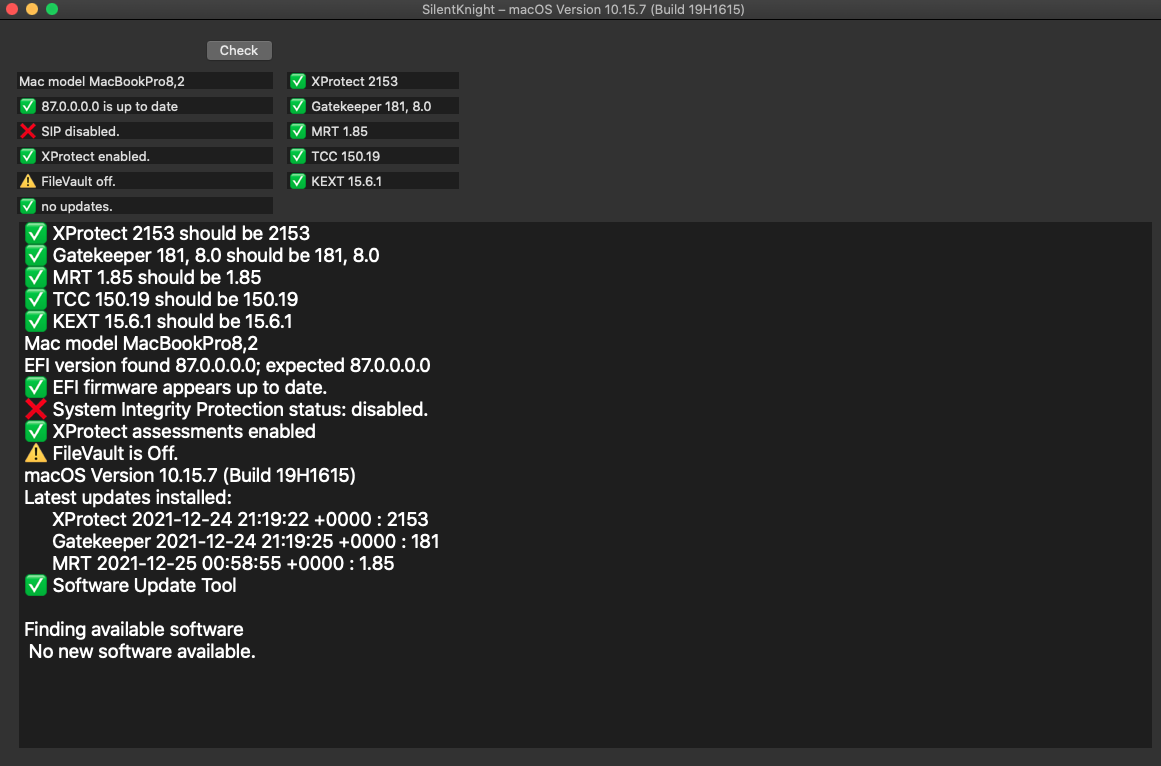Click checkmark on 'TCC 150.19 should be 150.19' line
The height and width of the screenshot is (766, 1161).
pos(36,299)
